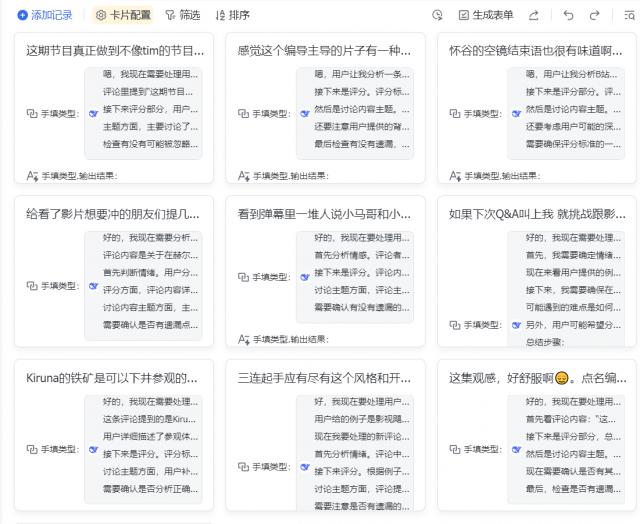The width and height of the screenshot is (640, 524).
Task: Open the card 给看了影片想要冲的朋友们
Action: [113, 214]
